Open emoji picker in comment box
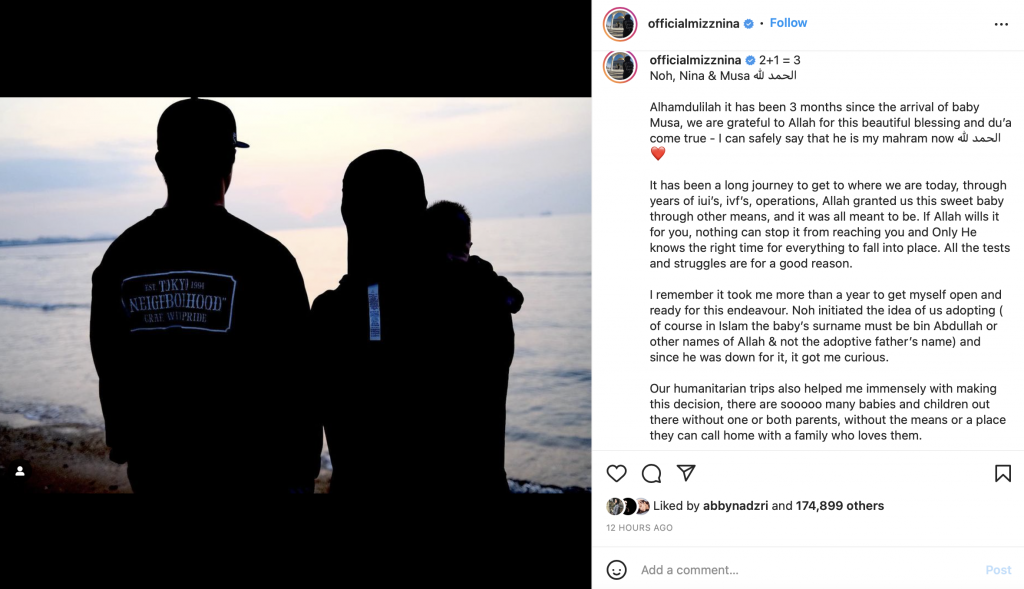This screenshot has height=589, width=1024. point(616,569)
